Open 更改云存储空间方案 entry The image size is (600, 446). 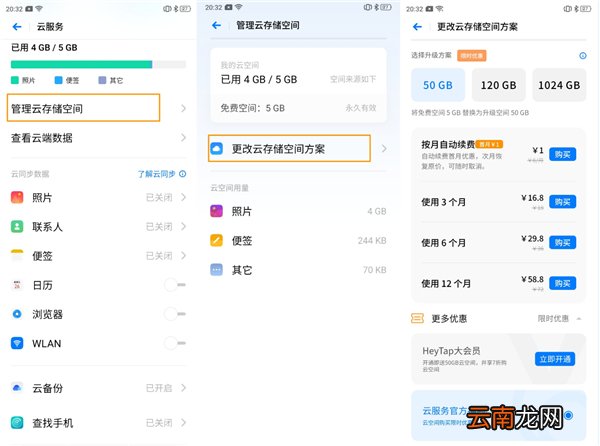pos(289,148)
